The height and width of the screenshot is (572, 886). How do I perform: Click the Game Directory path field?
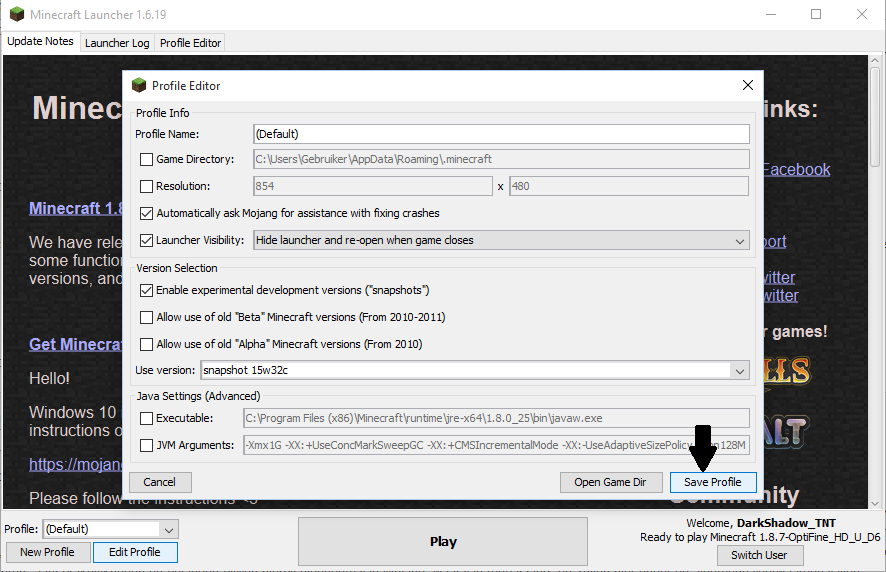point(501,159)
